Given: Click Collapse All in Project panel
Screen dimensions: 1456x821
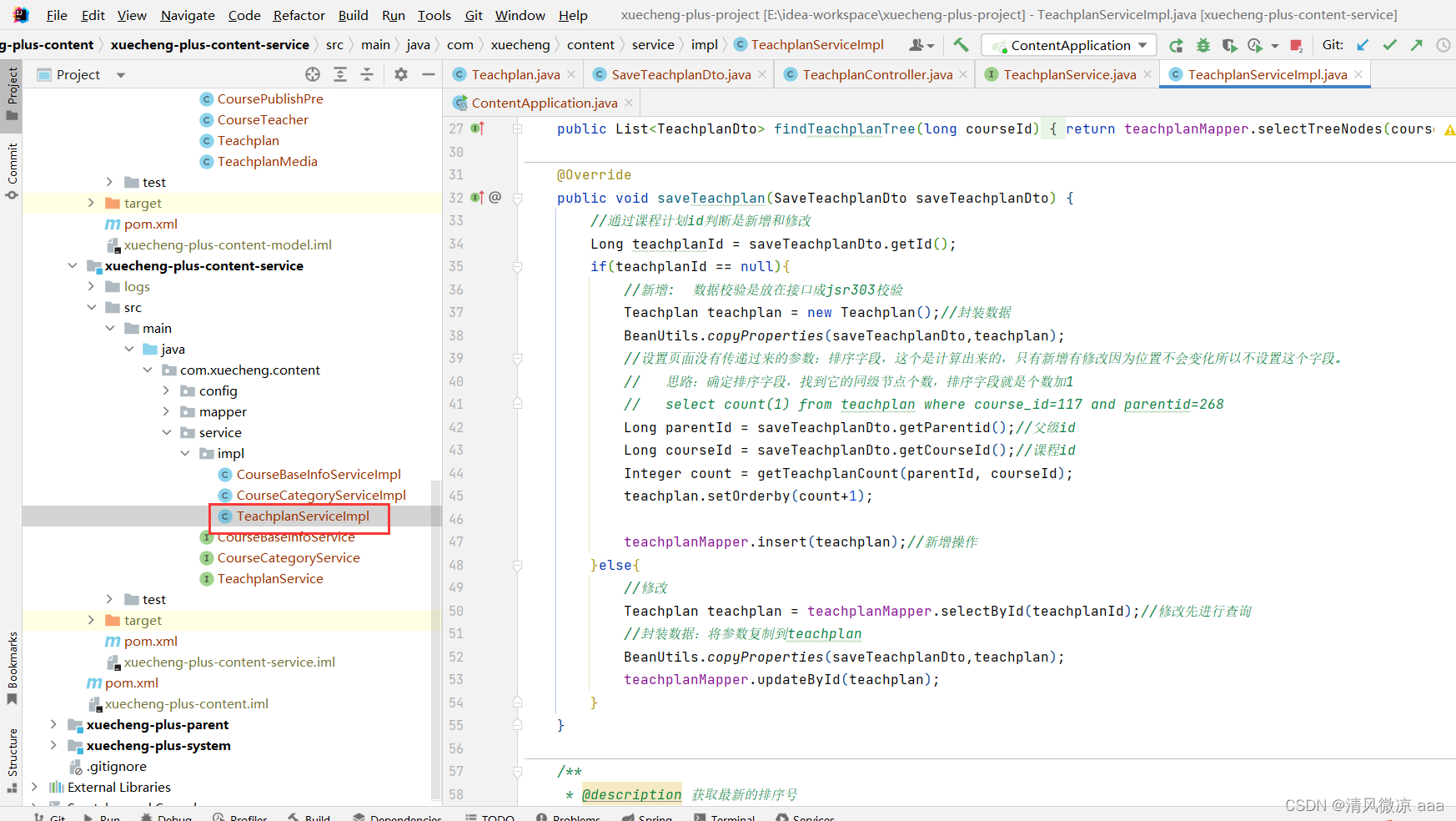Looking at the screenshot, I should pos(367,74).
